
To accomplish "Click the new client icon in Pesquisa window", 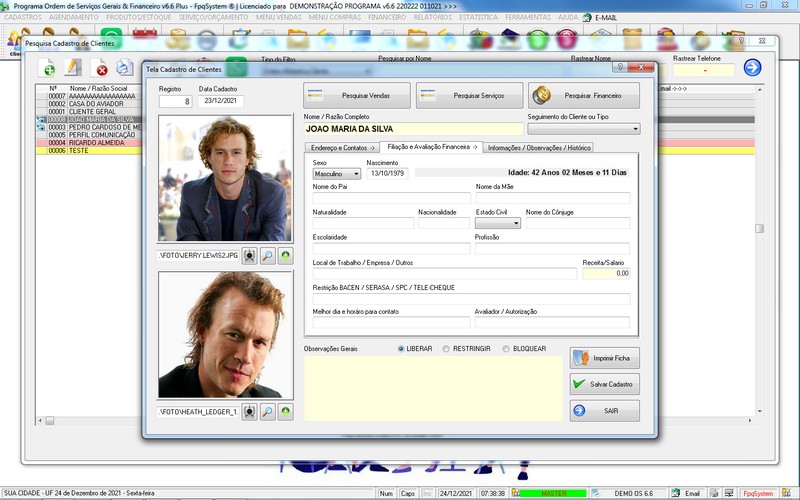I will coord(47,67).
